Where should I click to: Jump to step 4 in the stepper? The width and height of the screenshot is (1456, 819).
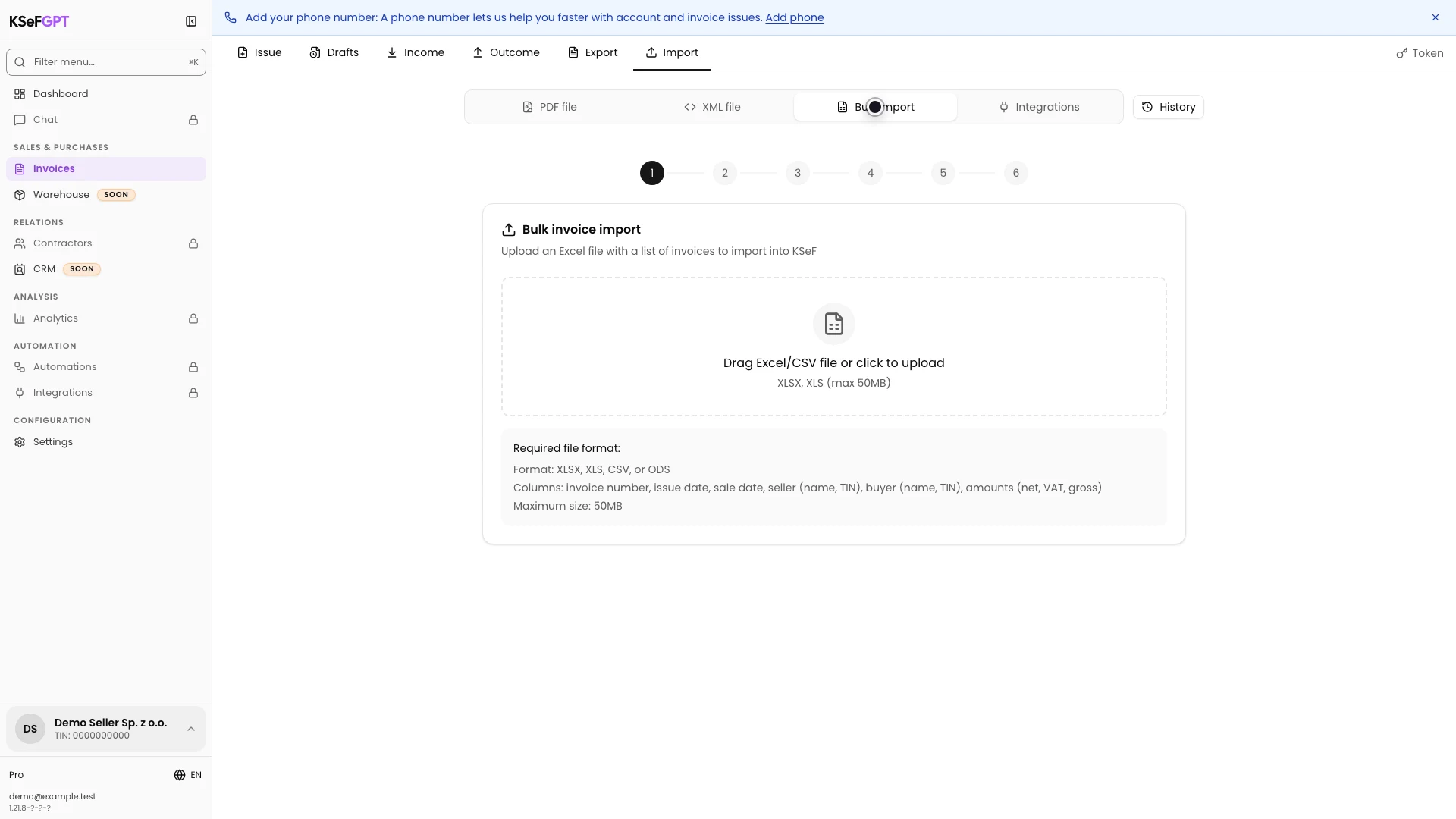click(x=871, y=173)
